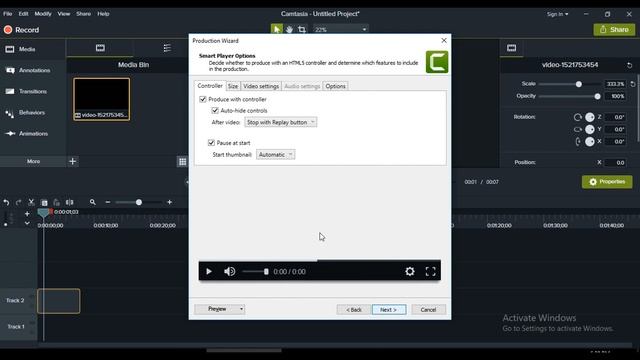Open preview player settings gear
The width and height of the screenshot is (640, 360).
(410, 271)
